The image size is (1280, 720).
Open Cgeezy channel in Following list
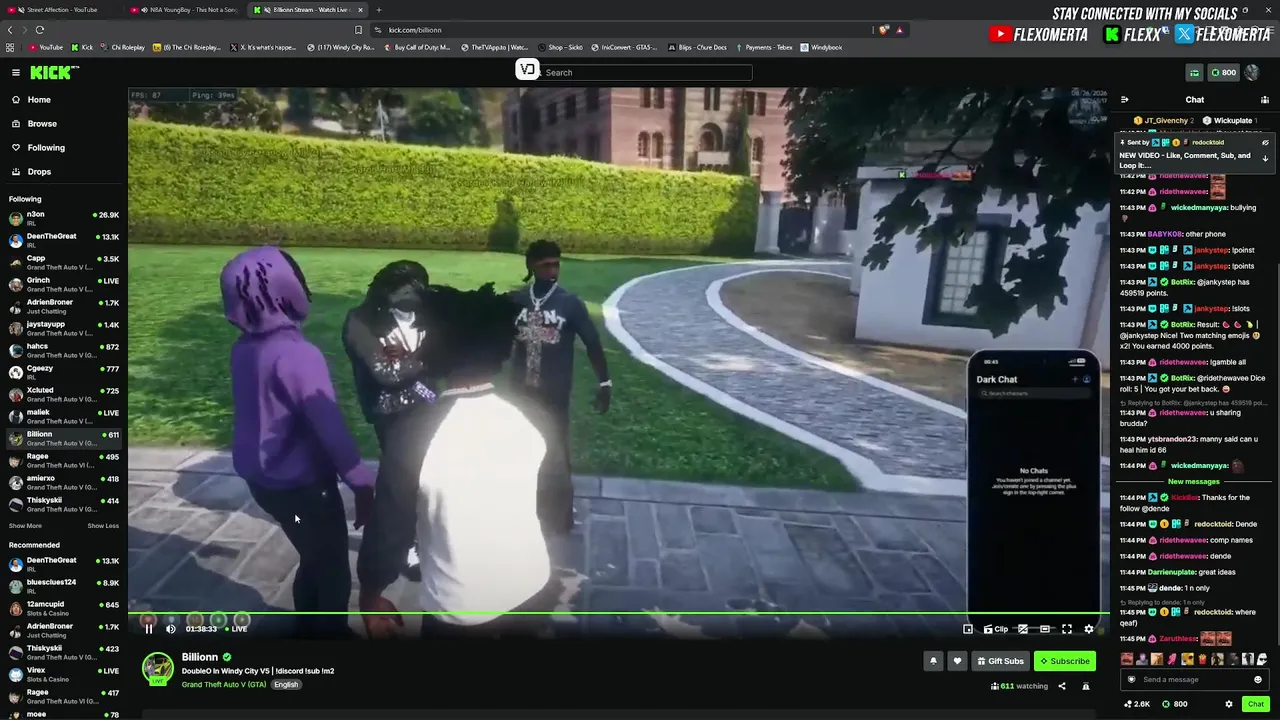point(64,372)
